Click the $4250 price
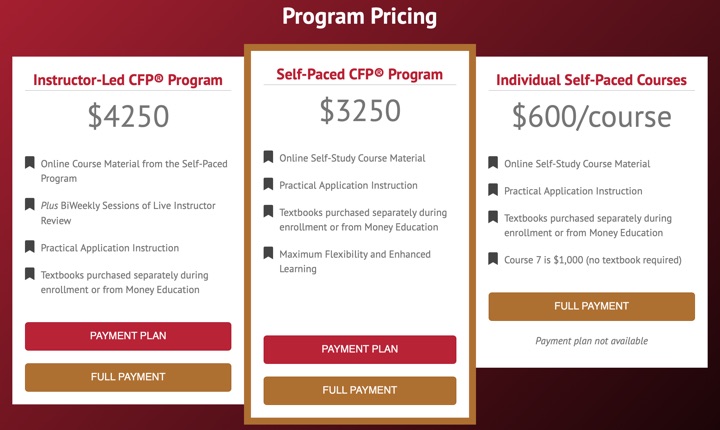This screenshot has width=720, height=430. [128, 117]
